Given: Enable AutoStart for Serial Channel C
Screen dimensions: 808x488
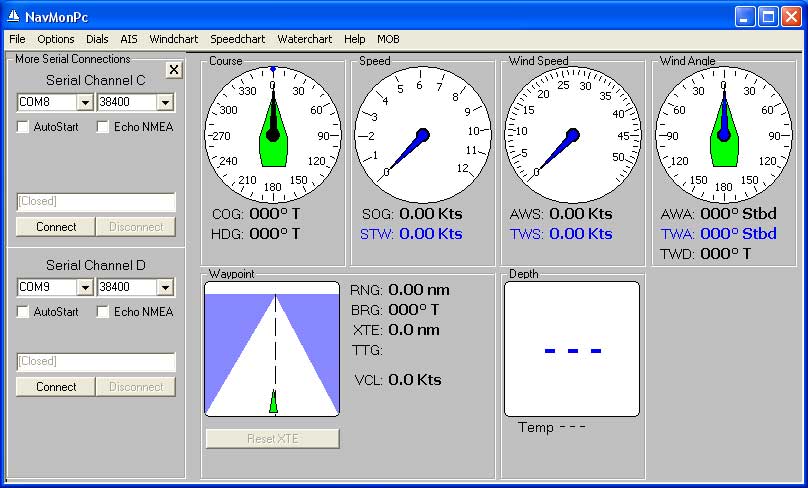Looking at the screenshot, I should tap(23, 127).
